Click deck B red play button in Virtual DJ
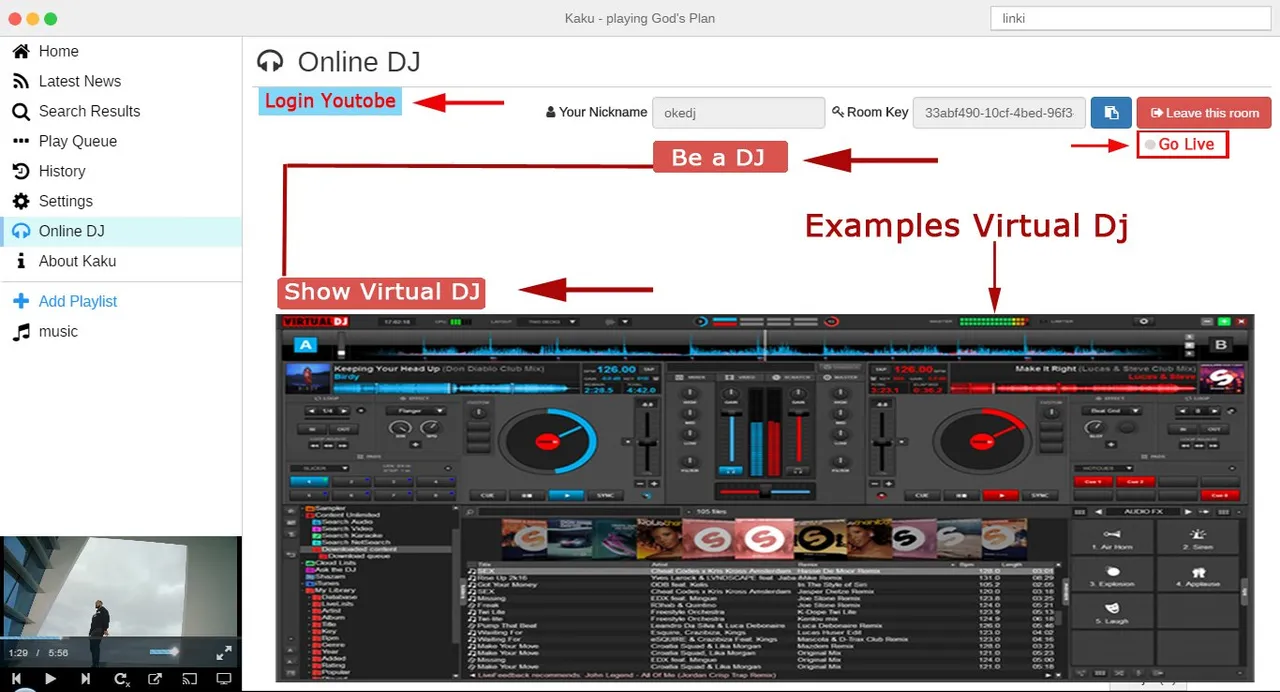Screen dimensions: 1280x692 click(x=999, y=495)
